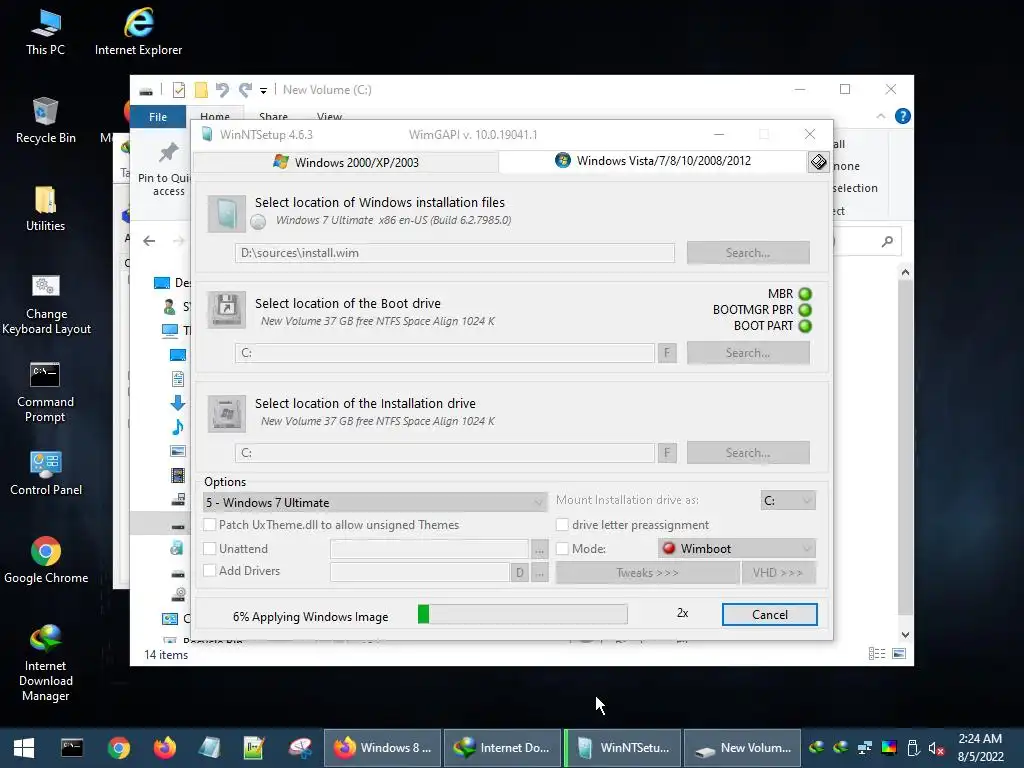Click the BOOTMGR PBR green status light
Screen dimensions: 1024x768
pyautogui.click(x=805, y=310)
